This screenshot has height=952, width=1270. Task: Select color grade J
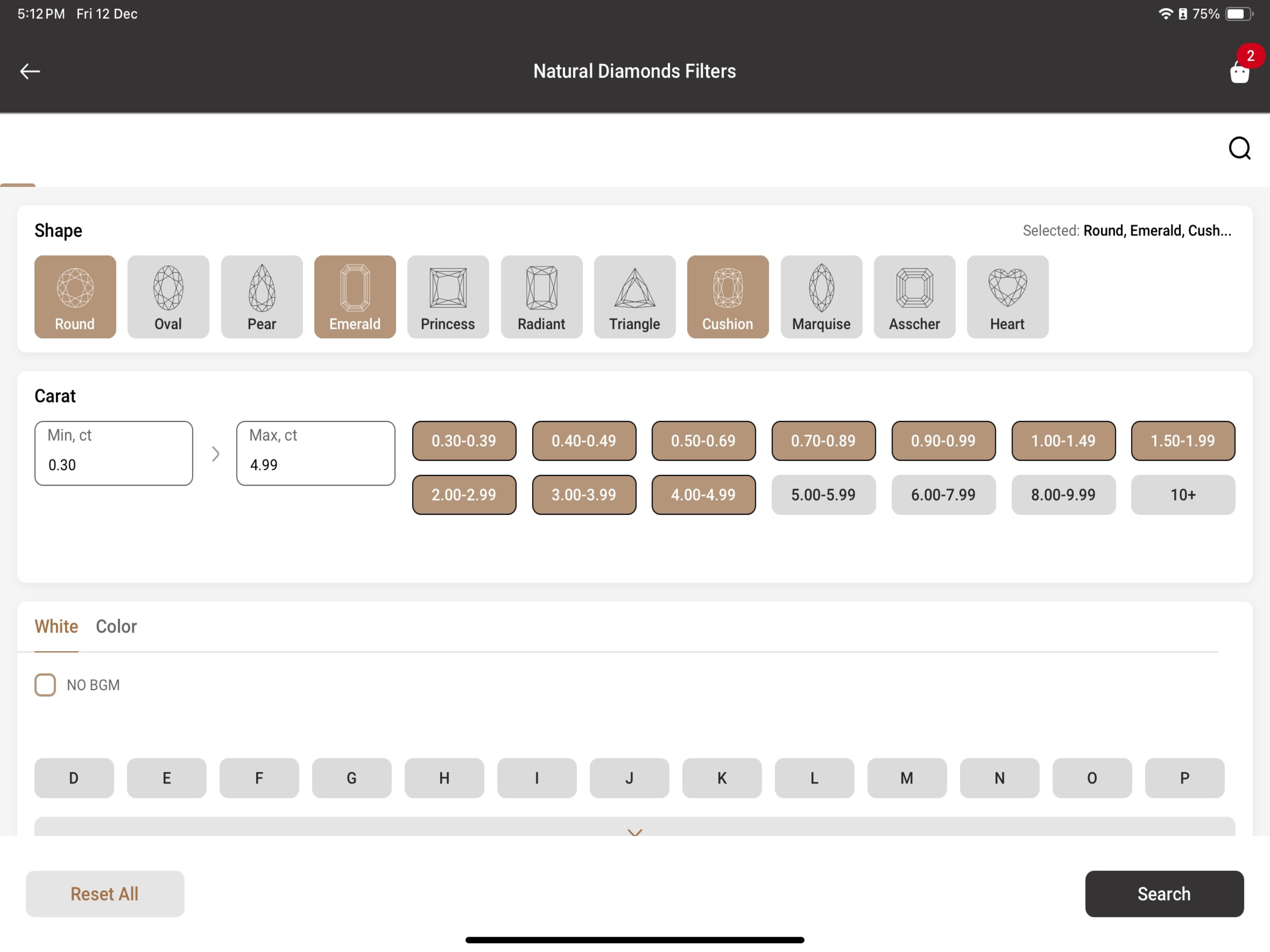(629, 777)
